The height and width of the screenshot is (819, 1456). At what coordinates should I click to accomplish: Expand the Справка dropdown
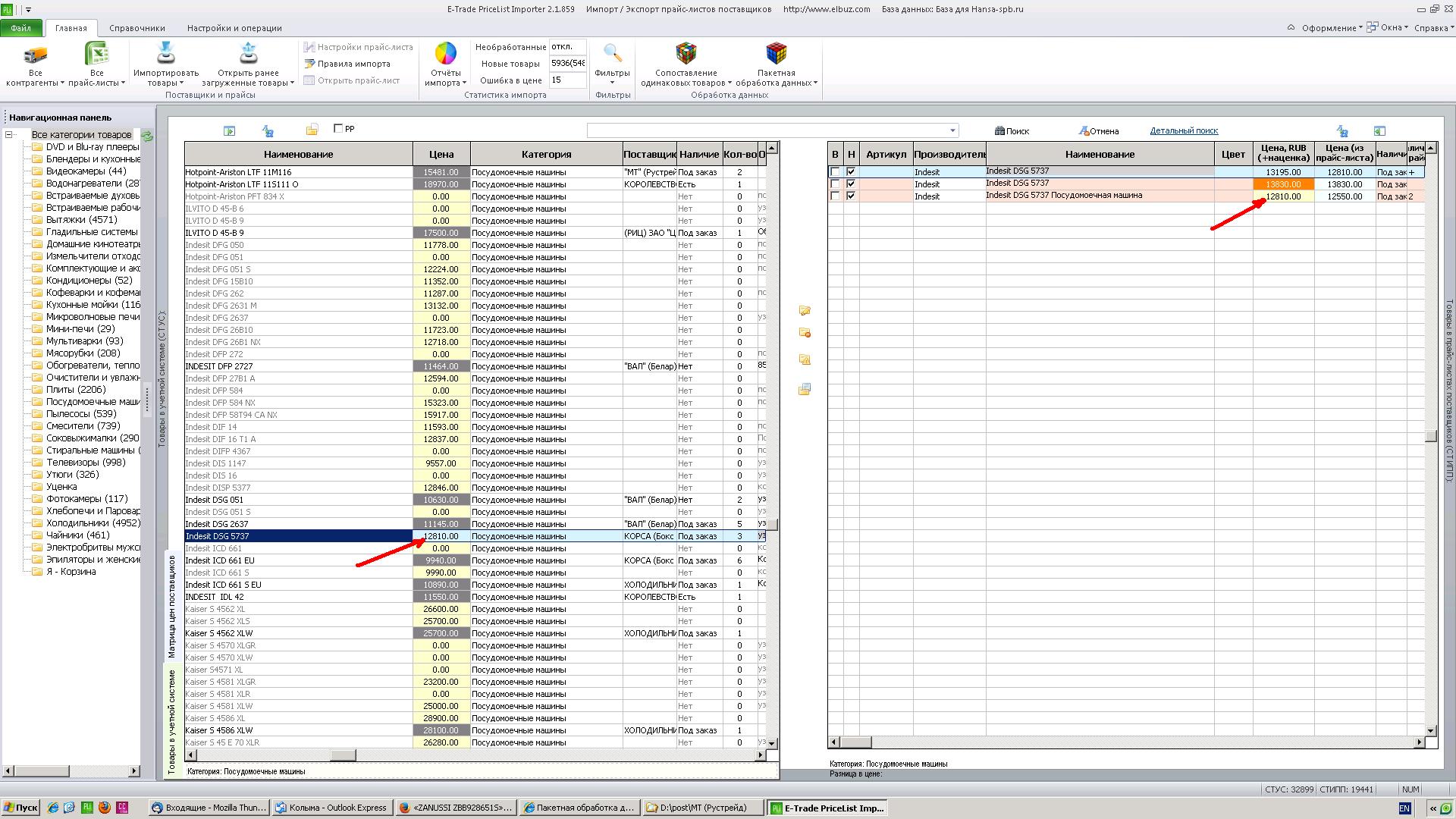tap(1435, 28)
